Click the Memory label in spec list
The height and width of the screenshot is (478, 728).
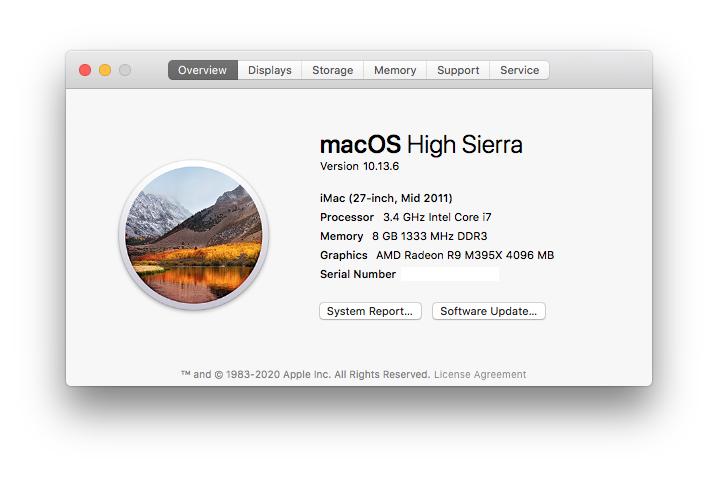pos(341,236)
